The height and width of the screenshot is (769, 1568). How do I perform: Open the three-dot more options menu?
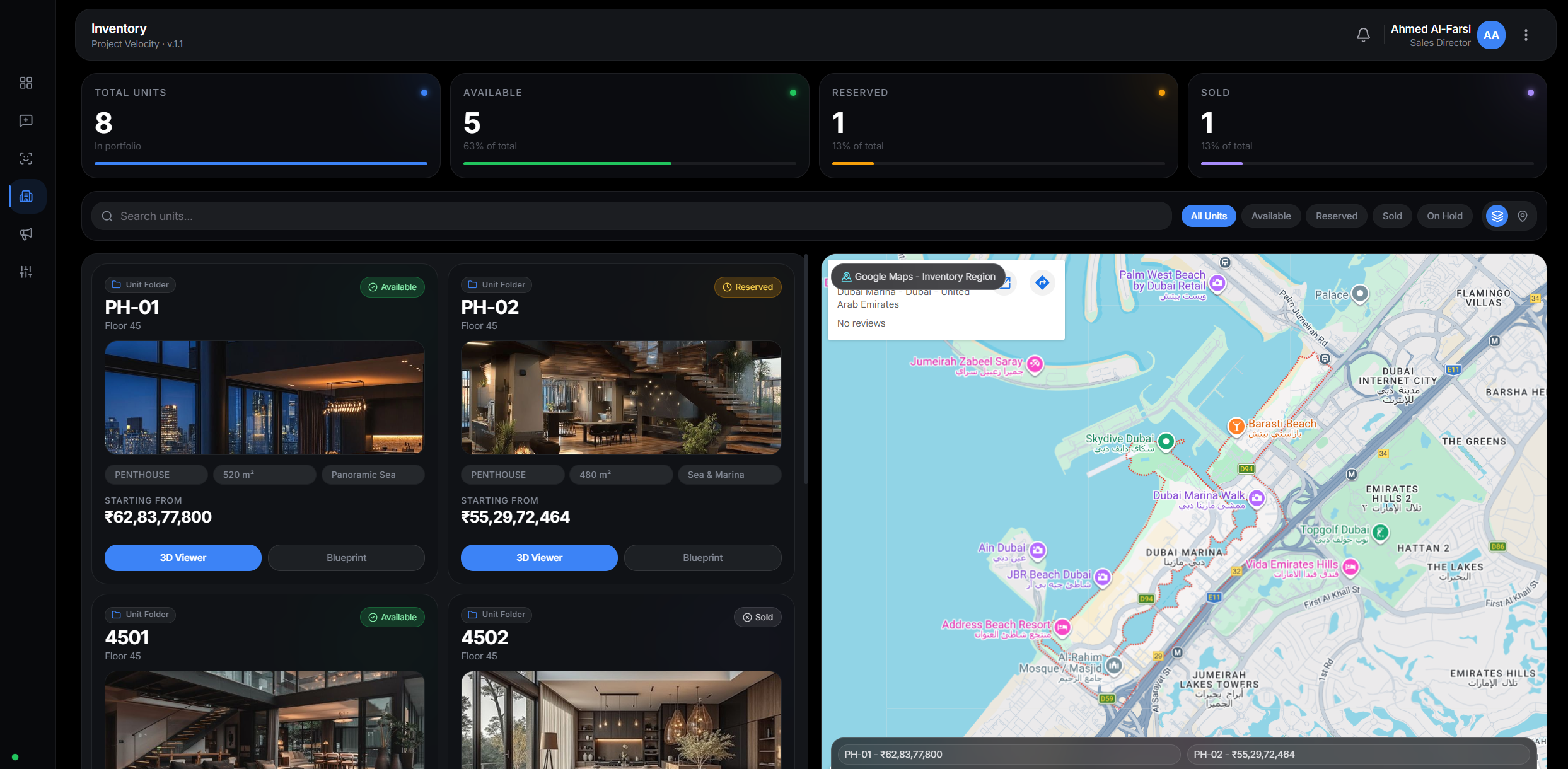1526,35
